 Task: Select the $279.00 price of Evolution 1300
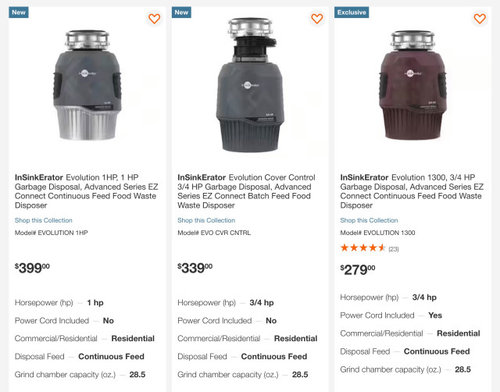358,269
